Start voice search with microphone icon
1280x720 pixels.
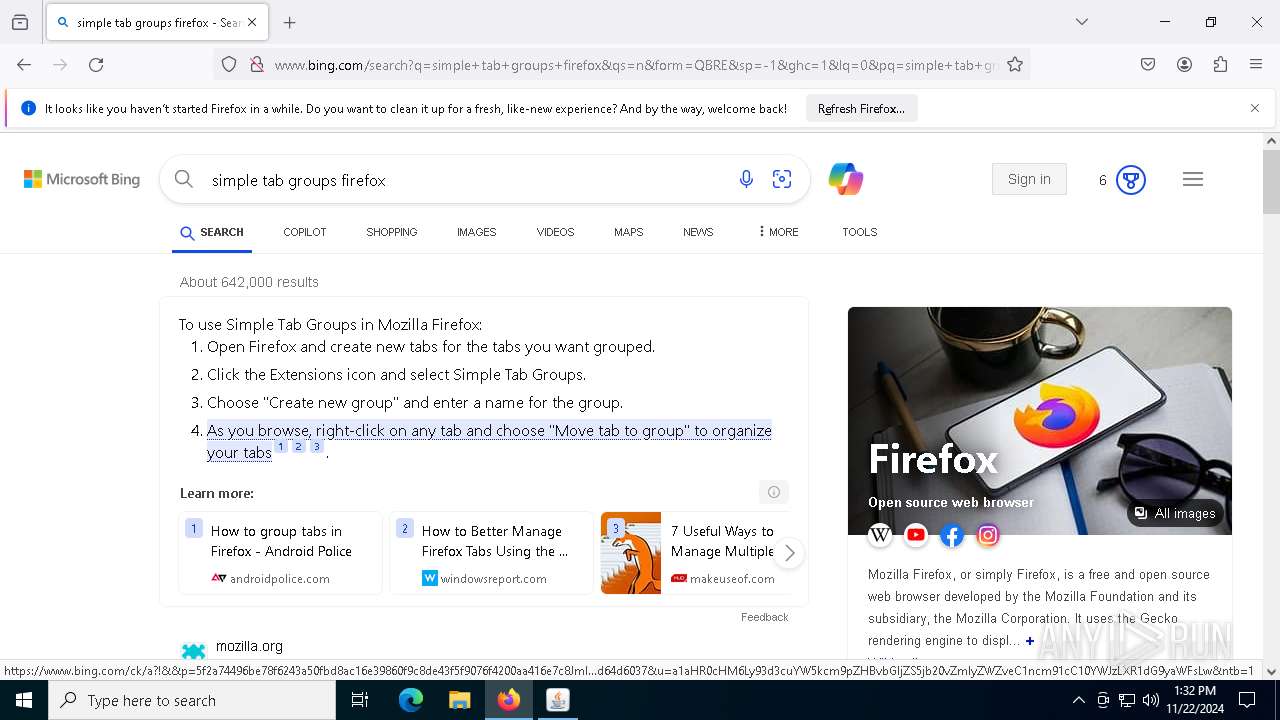tap(746, 179)
